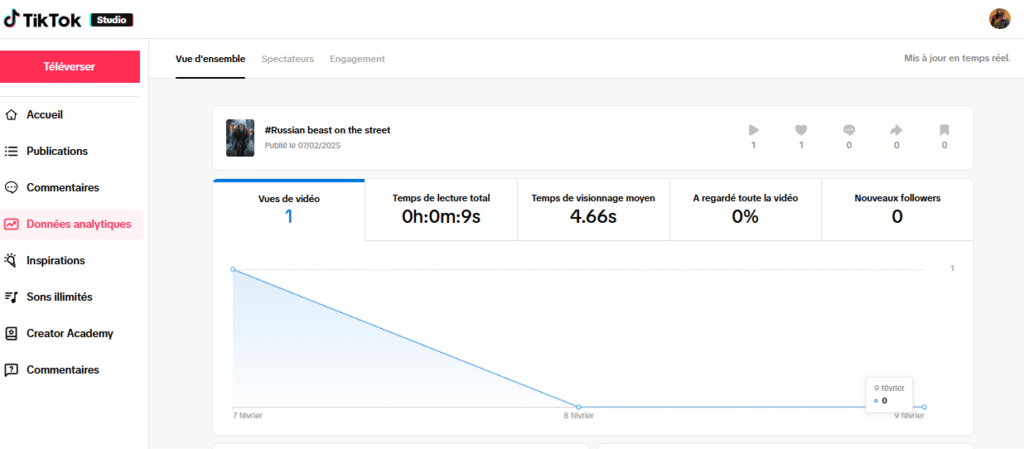The width and height of the screenshot is (1024, 449).
Task: Click the speech-bubble comment count icon
Action: (849, 130)
